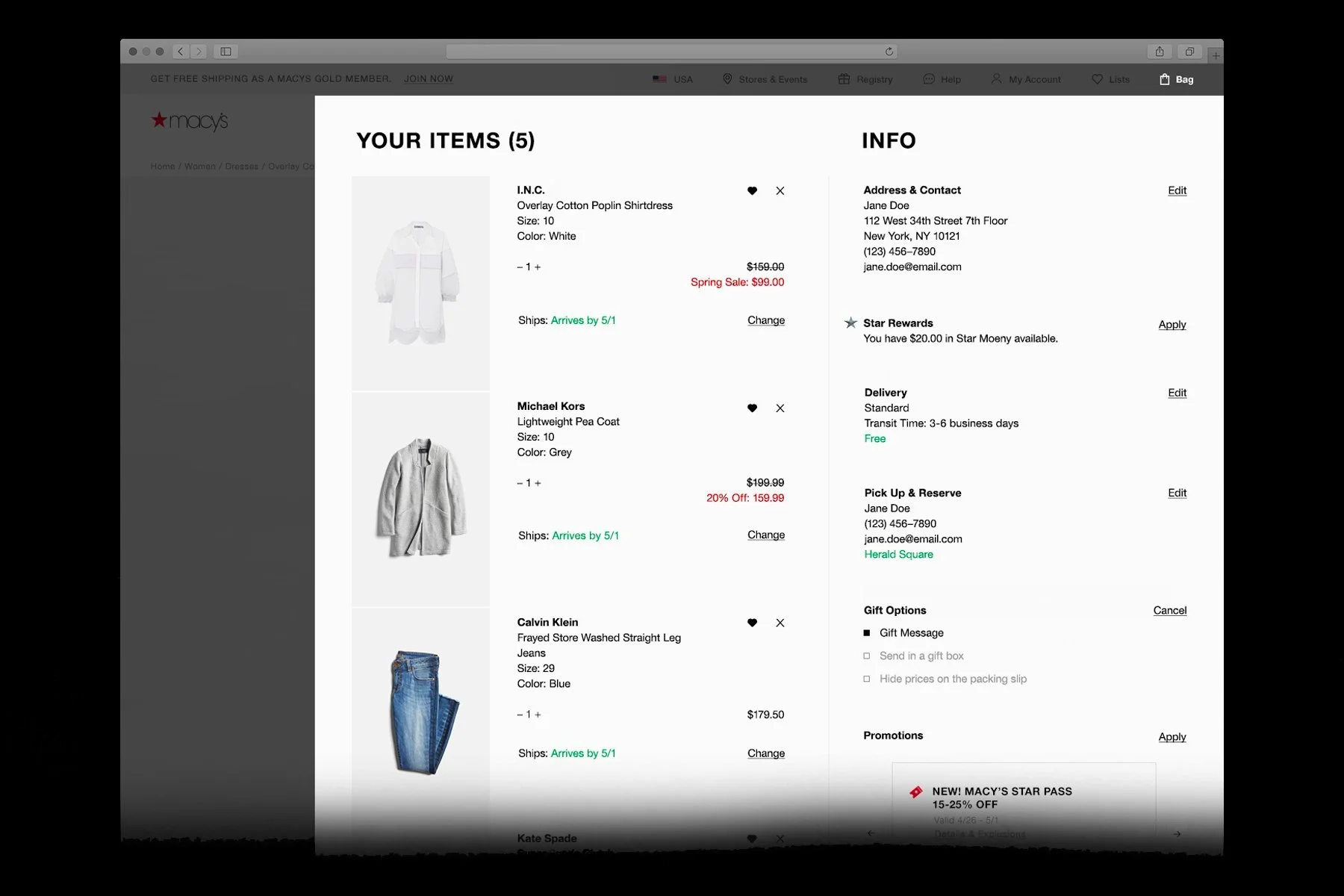Toggle Safari sidebar button
Image resolution: width=1344 pixels, height=896 pixels.
(225, 52)
